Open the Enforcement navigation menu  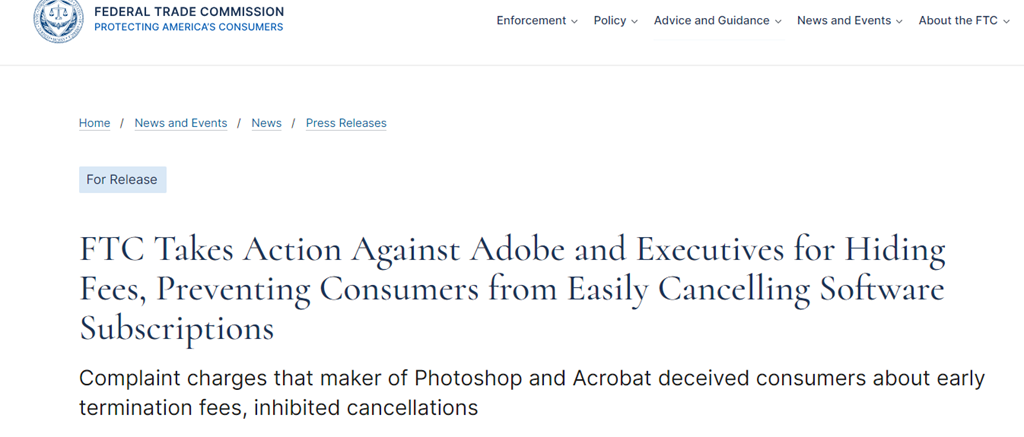(531, 20)
